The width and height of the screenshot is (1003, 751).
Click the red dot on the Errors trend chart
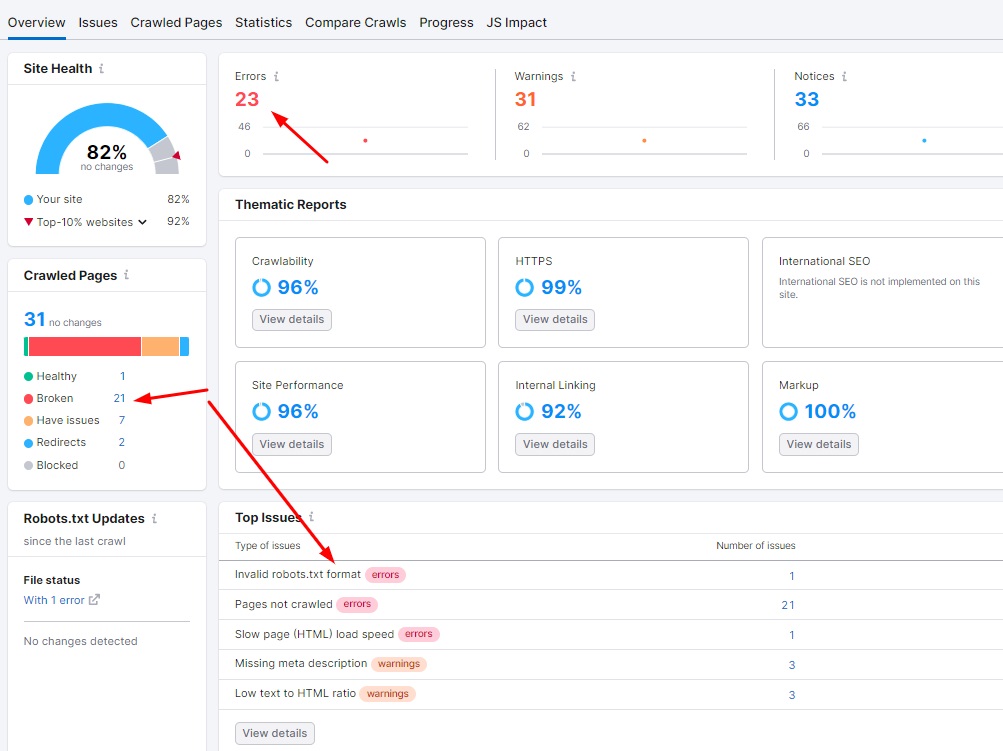tap(365, 141)
